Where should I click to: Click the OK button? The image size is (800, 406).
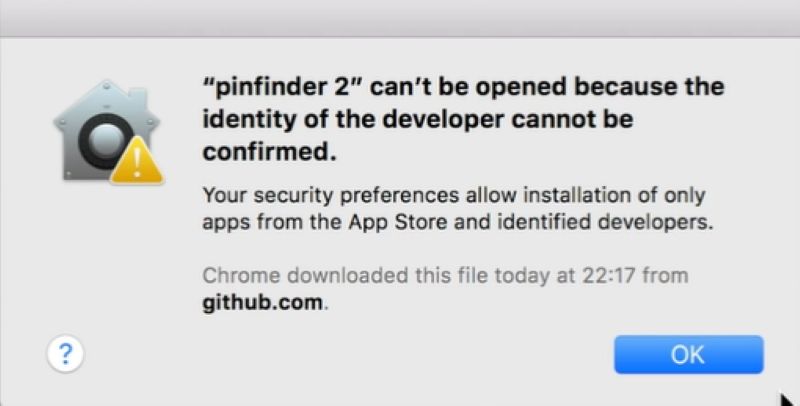[688, 354]
